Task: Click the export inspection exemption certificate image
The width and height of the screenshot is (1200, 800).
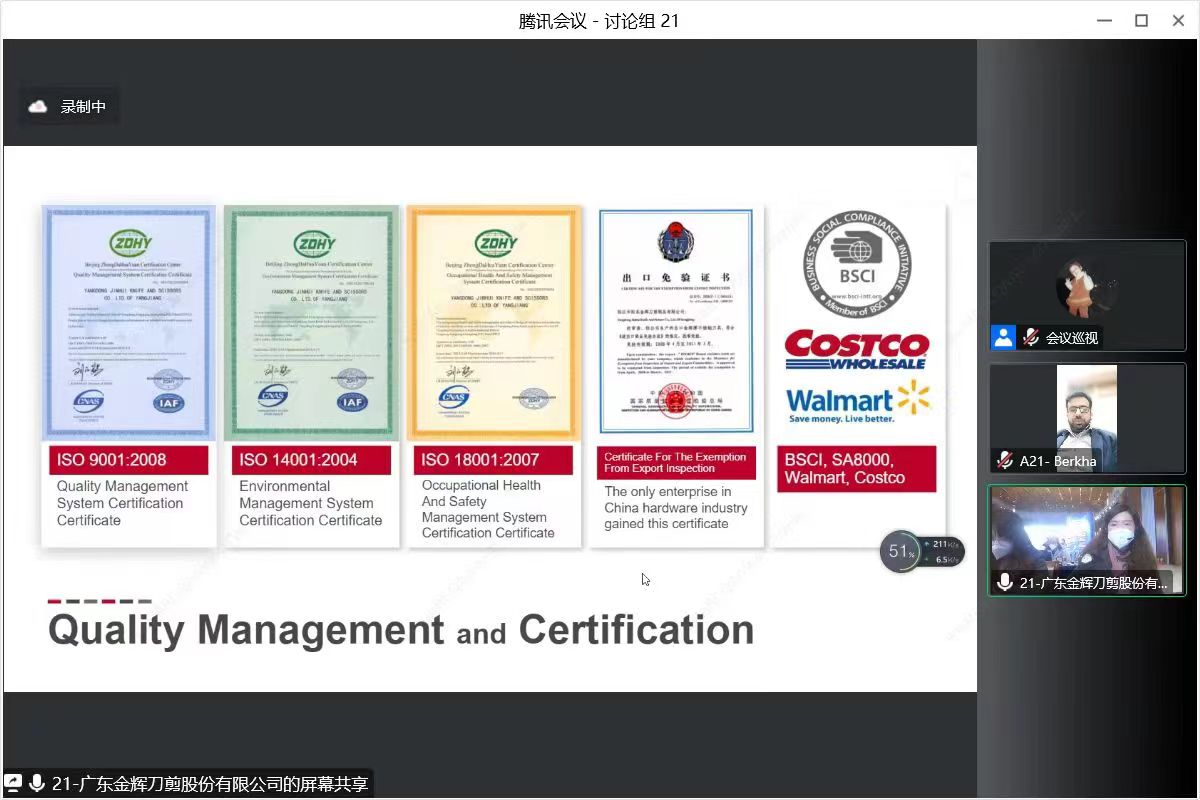Action: [x=676, y=320]
